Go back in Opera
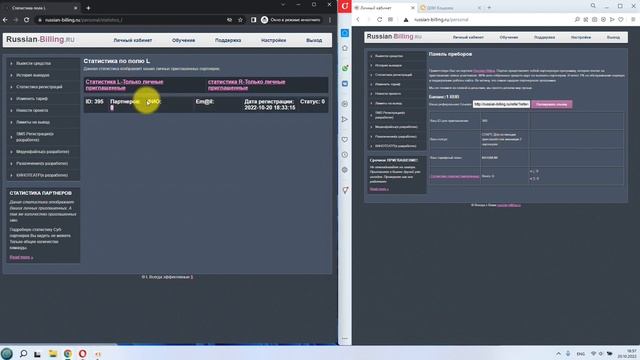 [x=358, y=20]
